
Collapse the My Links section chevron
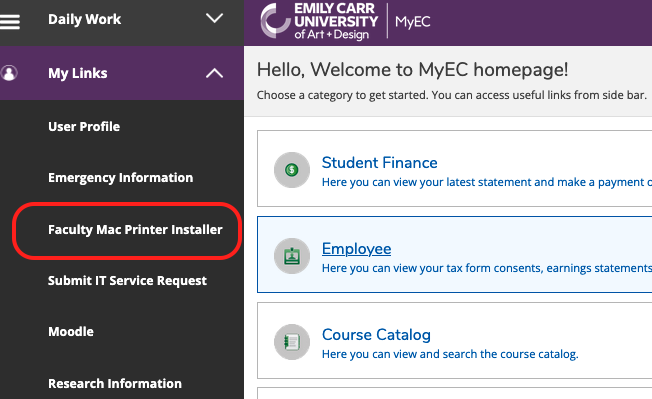tap(215, 73)
